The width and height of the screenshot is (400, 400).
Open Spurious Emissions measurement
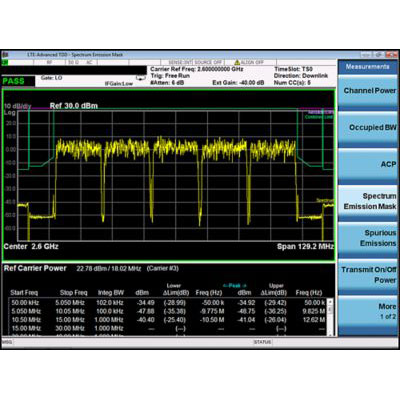[x=369, y=238]
